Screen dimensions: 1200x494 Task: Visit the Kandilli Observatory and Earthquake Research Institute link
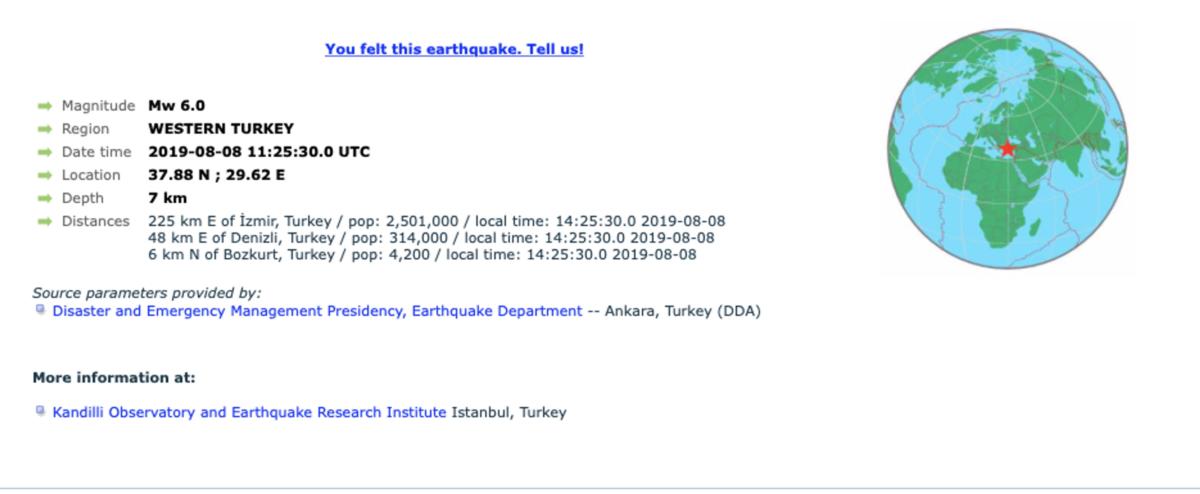(x=249, y=411)
